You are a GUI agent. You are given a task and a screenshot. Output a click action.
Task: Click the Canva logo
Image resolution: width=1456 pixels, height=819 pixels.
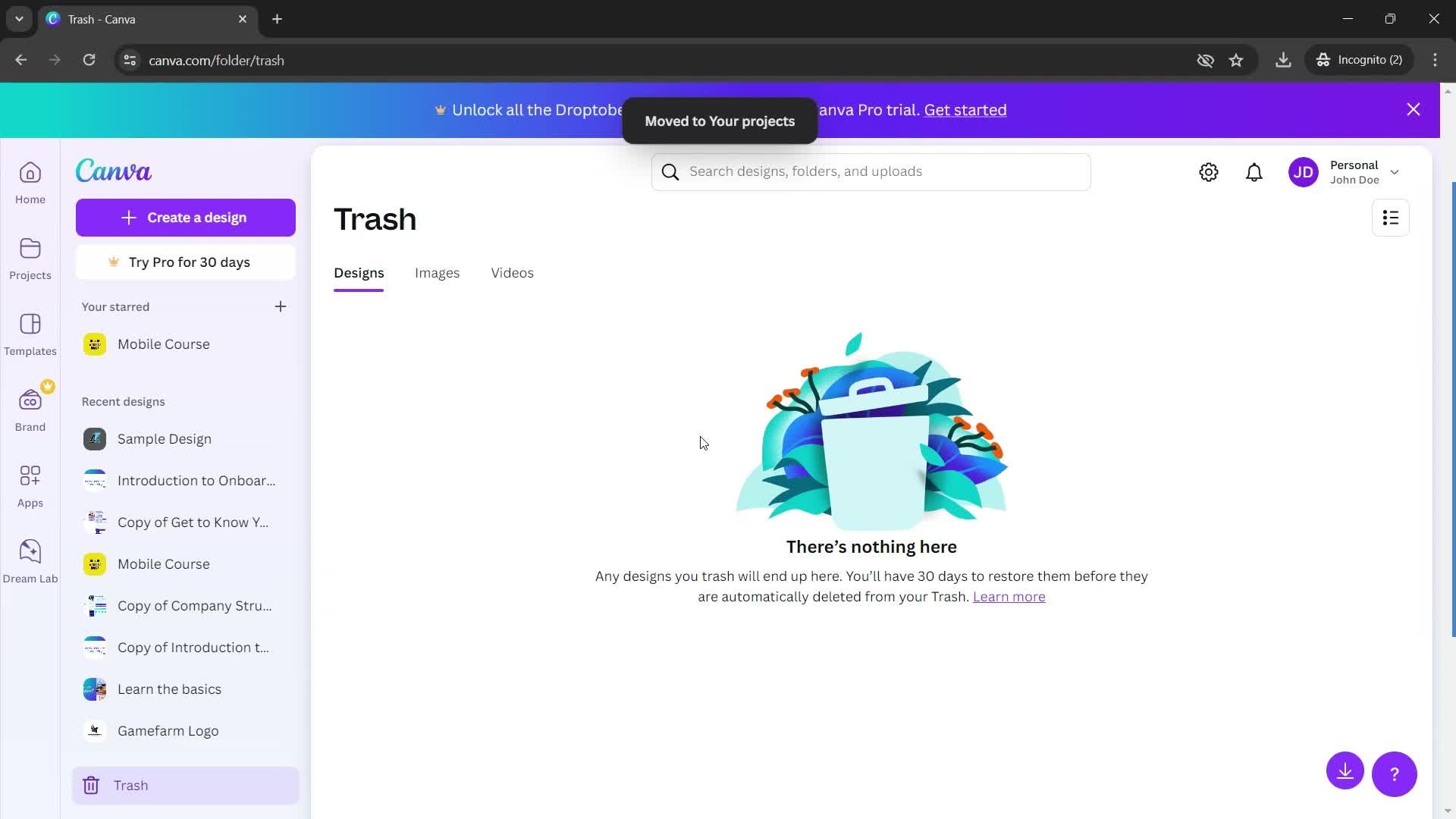[x=114, y=171]
